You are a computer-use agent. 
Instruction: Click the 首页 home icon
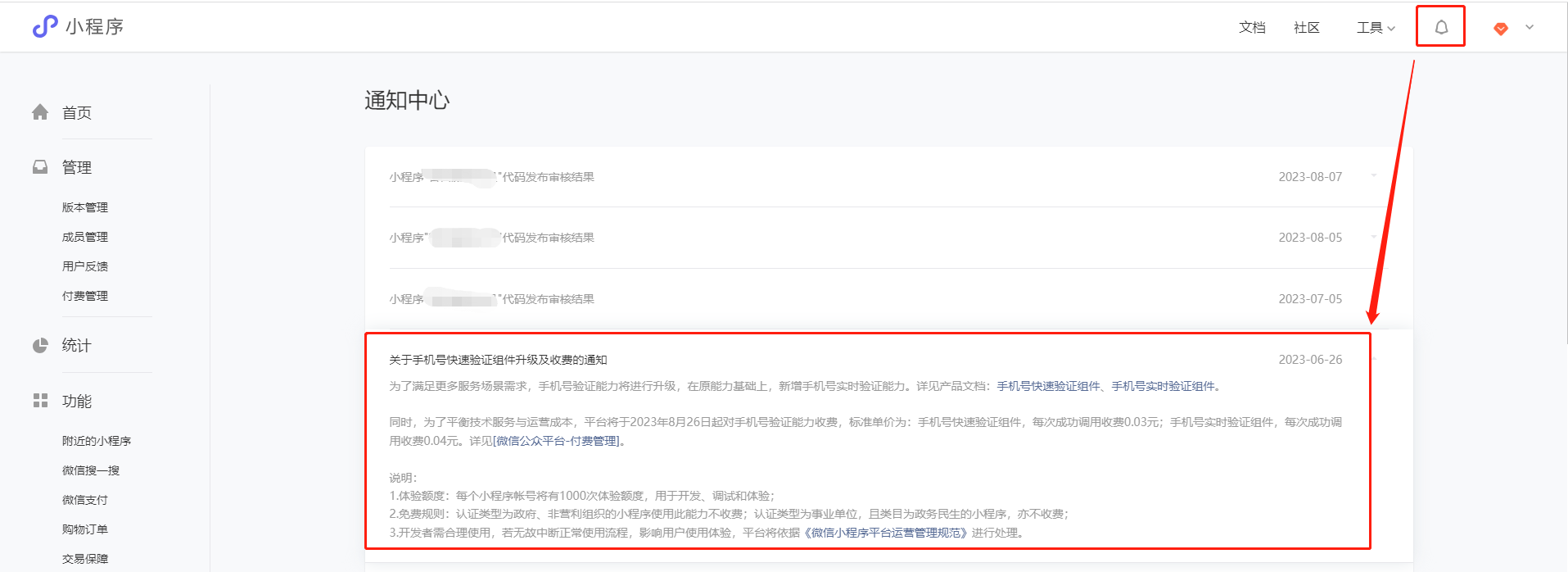(x=40, y=112)
